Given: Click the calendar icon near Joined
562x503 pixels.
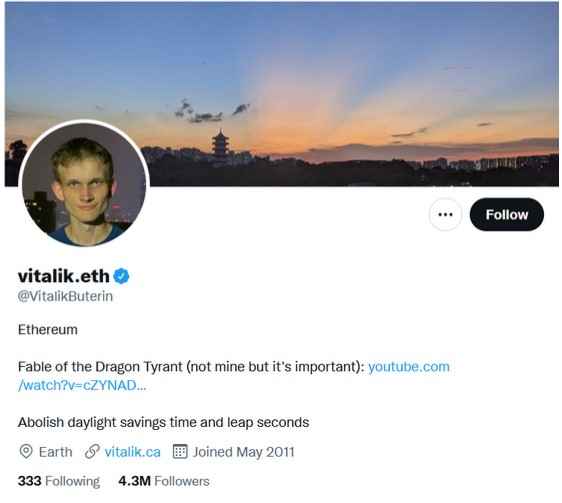Looking at the screenshot, I should (x=180, y=452).
